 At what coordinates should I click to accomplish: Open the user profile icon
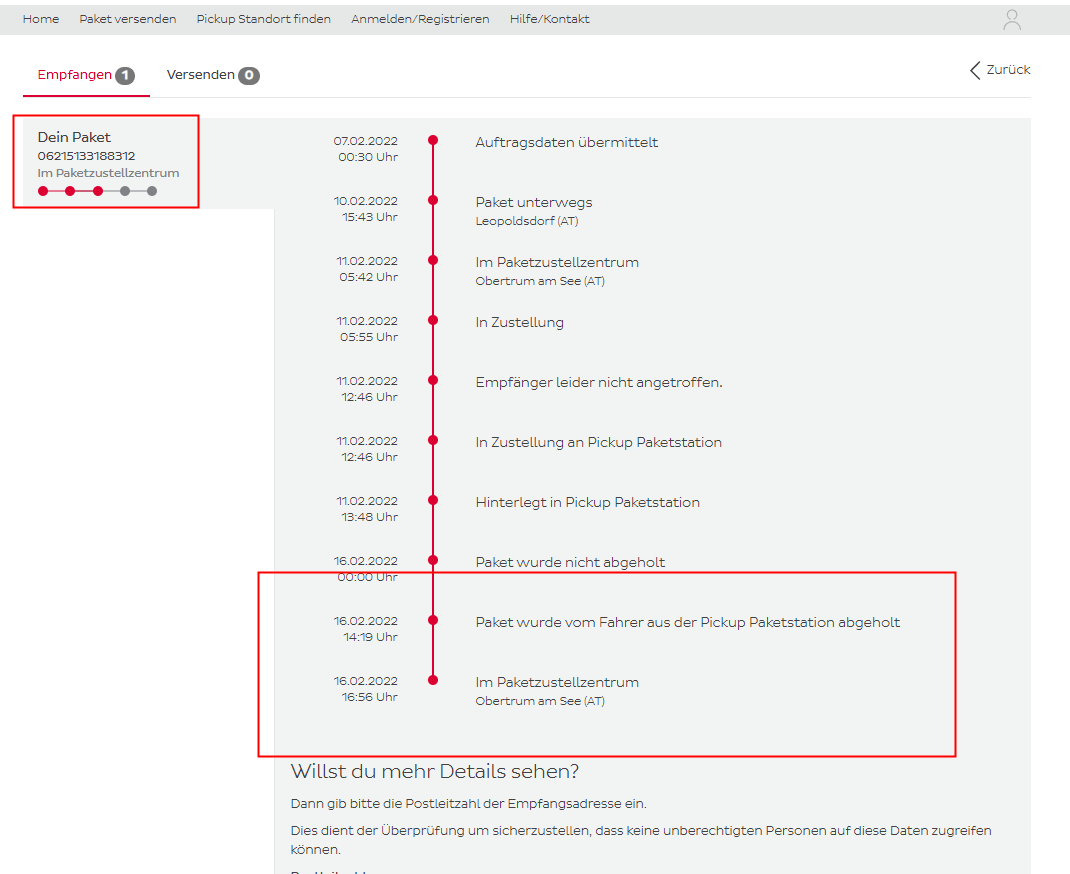[x=1012, y=20]
